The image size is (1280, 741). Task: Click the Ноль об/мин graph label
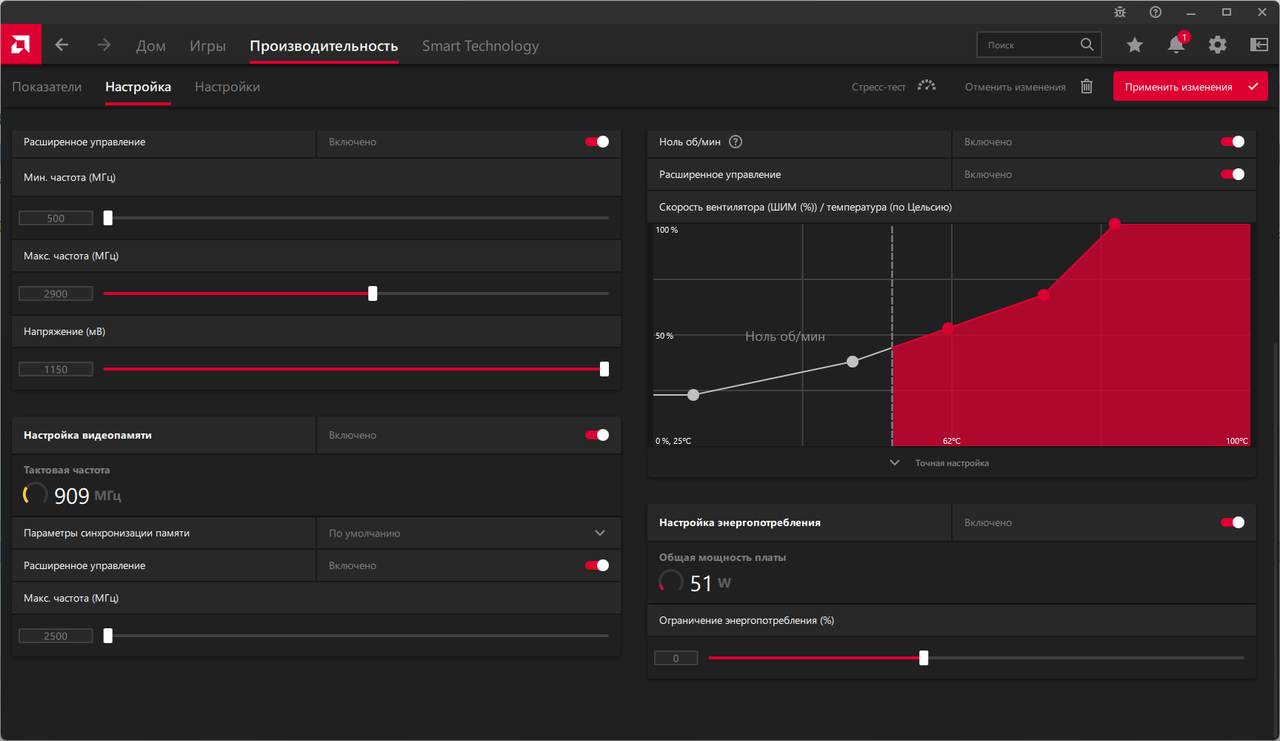coord(785,337)
